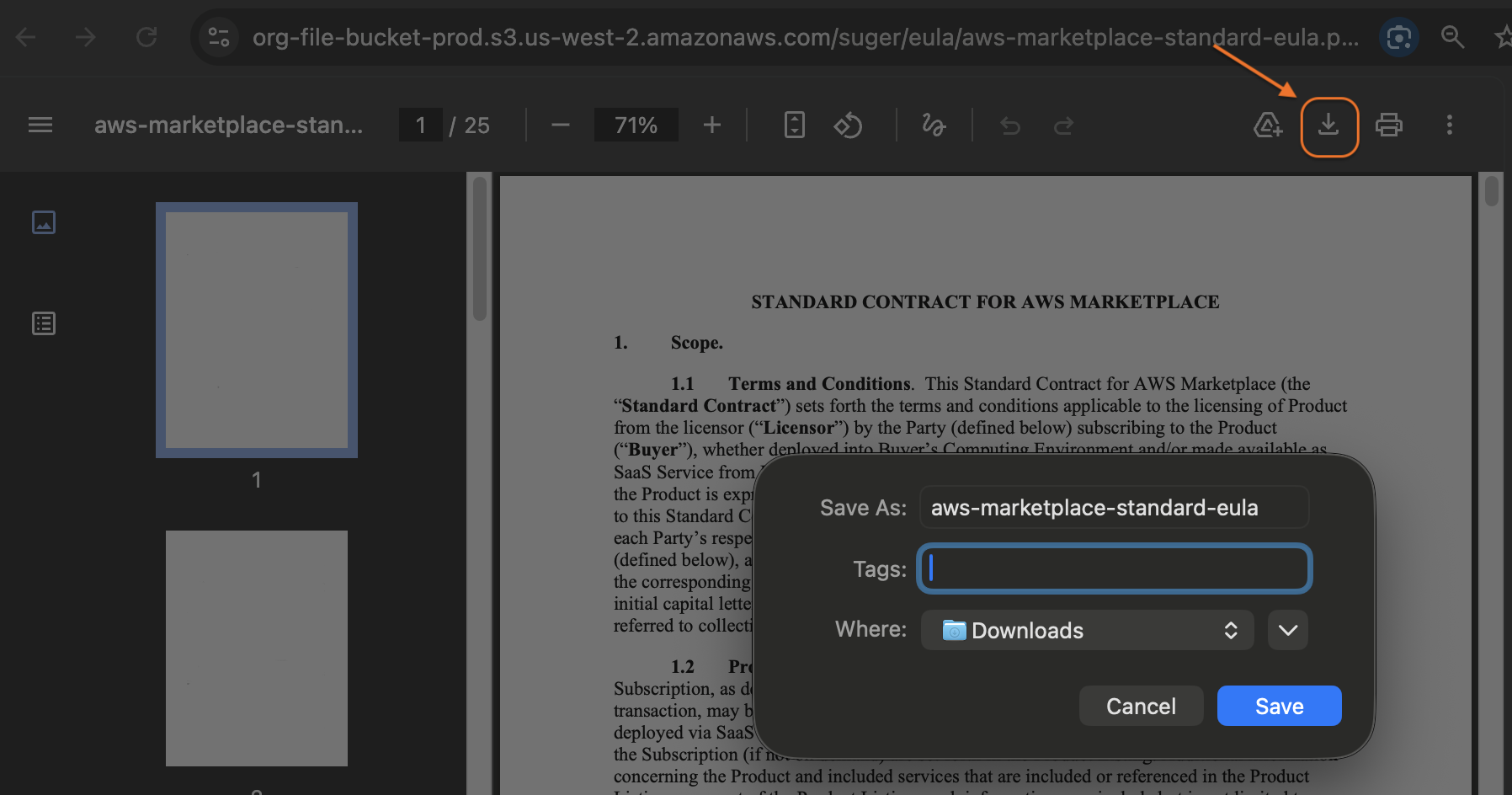Select the page 1 thumbnail
Viewport: 1512px width, 795px height.
[257, 330]
